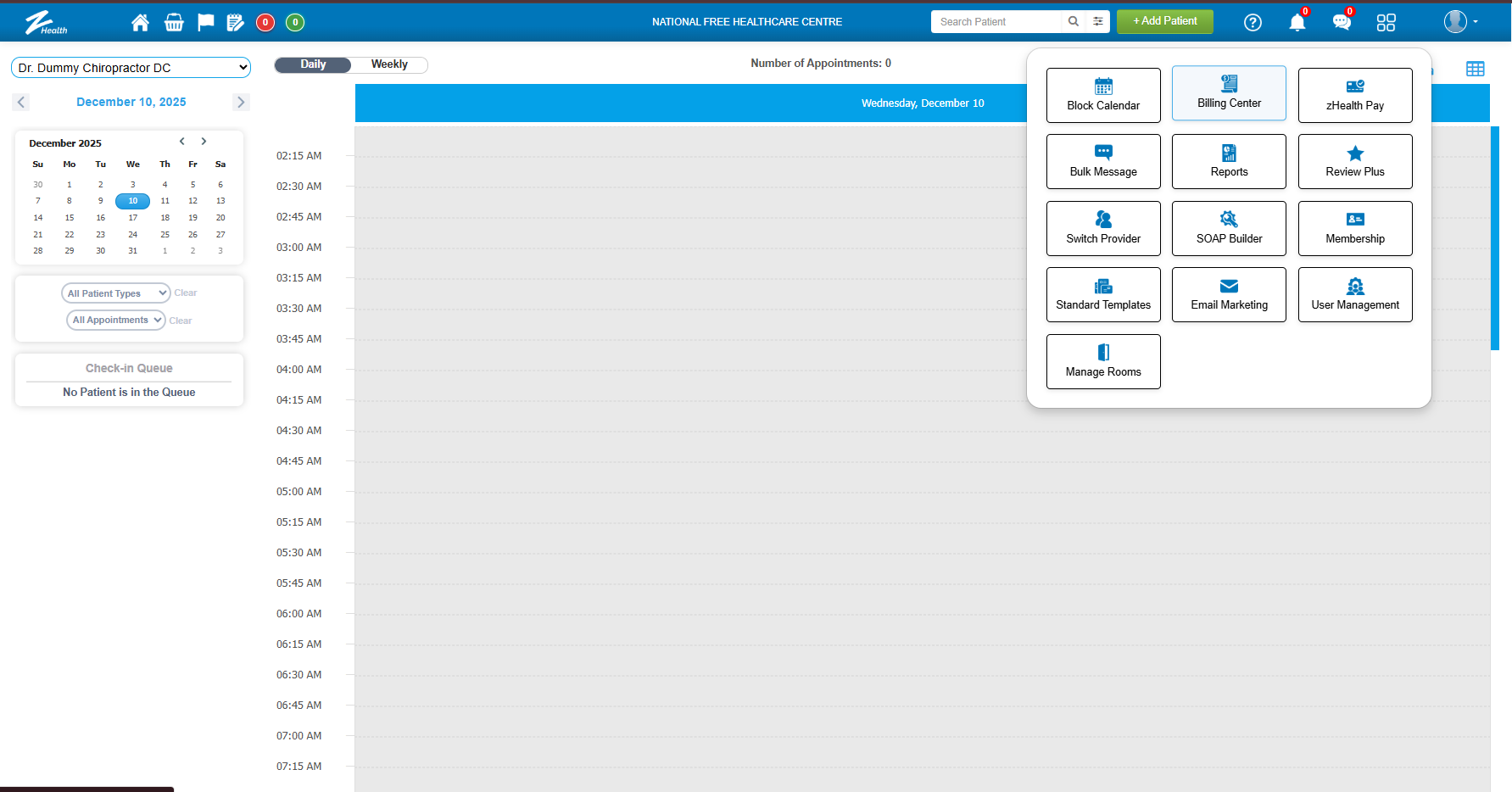Click the help question mark icon
Screen dimensions: 1512x792
click(x=1253, y=23)
